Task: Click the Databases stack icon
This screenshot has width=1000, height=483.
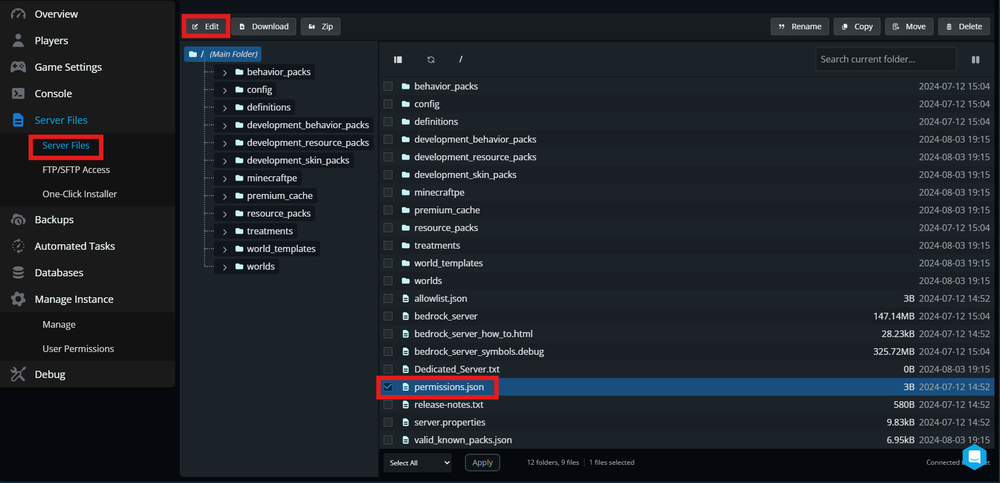Action: coord(18,272)
